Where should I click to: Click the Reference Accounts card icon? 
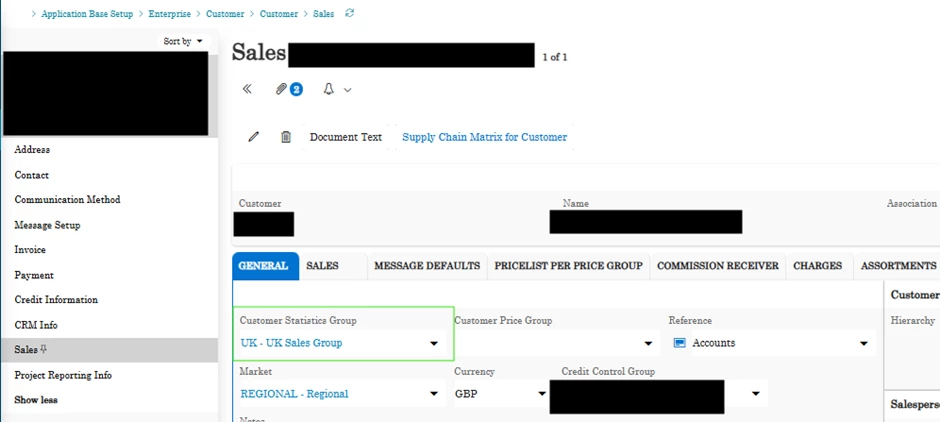point(679,343)
